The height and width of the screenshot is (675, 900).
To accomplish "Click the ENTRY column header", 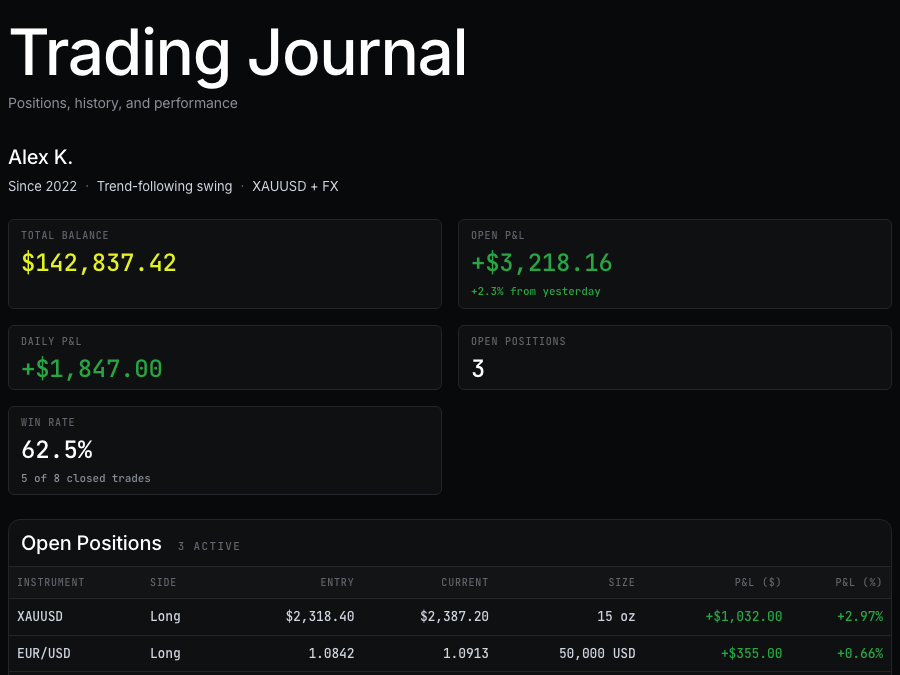I will coord(337,583).
